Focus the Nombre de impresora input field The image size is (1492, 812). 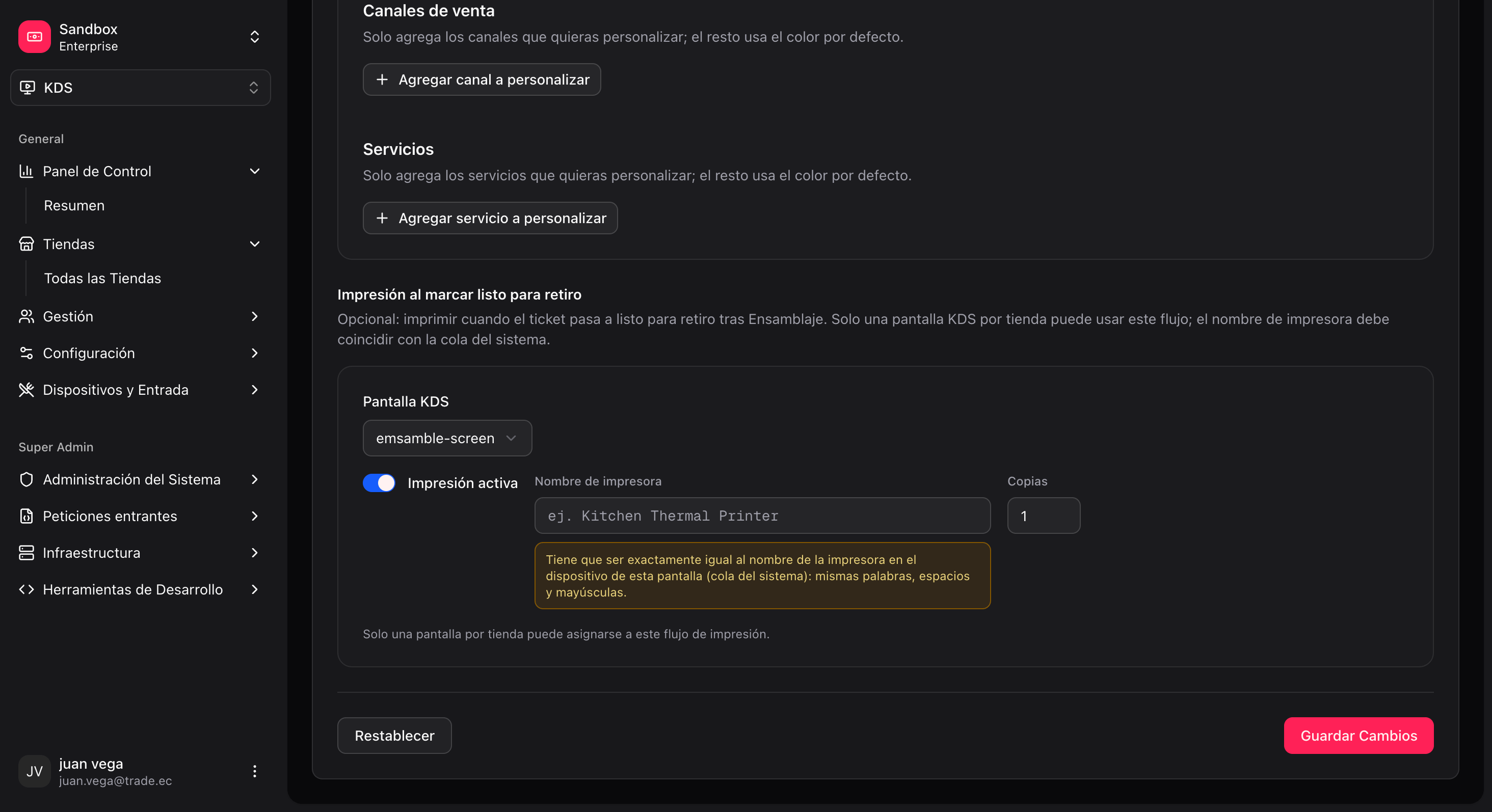point(762,516)
